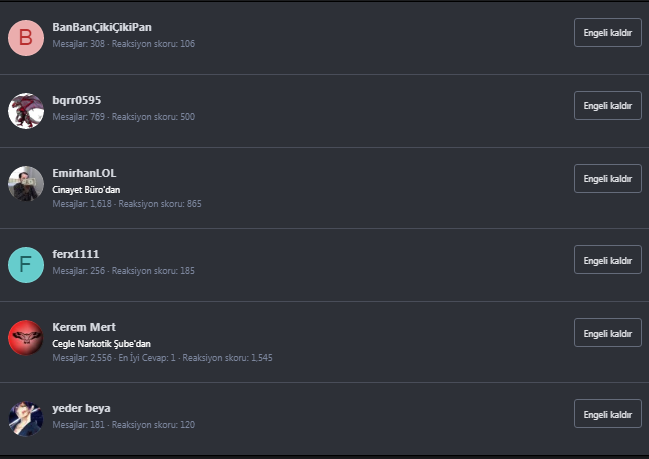Click ferx1111's letter F avatar
649x459 pixels.
tap(25, 264)
